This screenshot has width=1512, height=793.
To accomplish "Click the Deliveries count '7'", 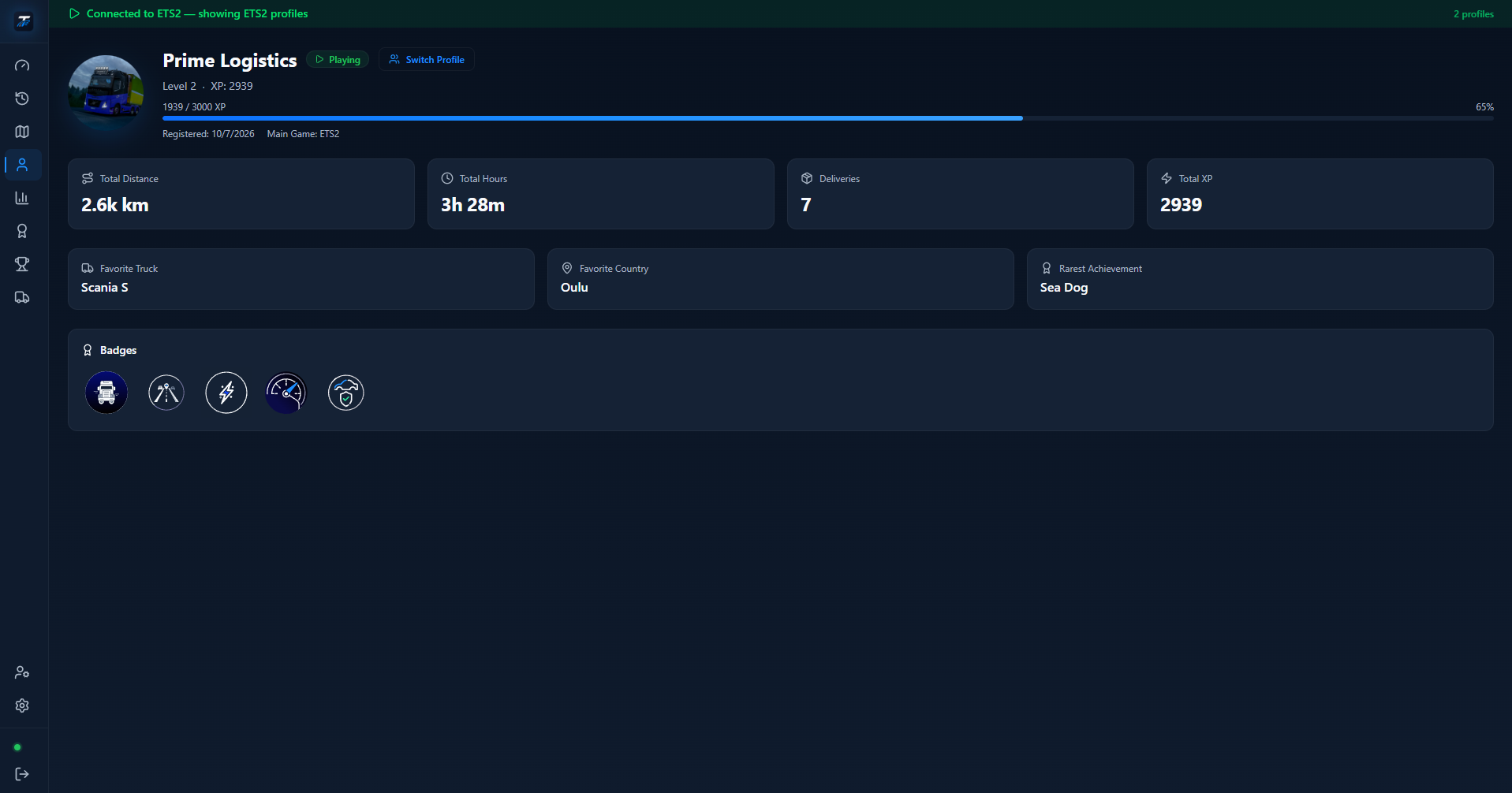I will tap(806, 205).
